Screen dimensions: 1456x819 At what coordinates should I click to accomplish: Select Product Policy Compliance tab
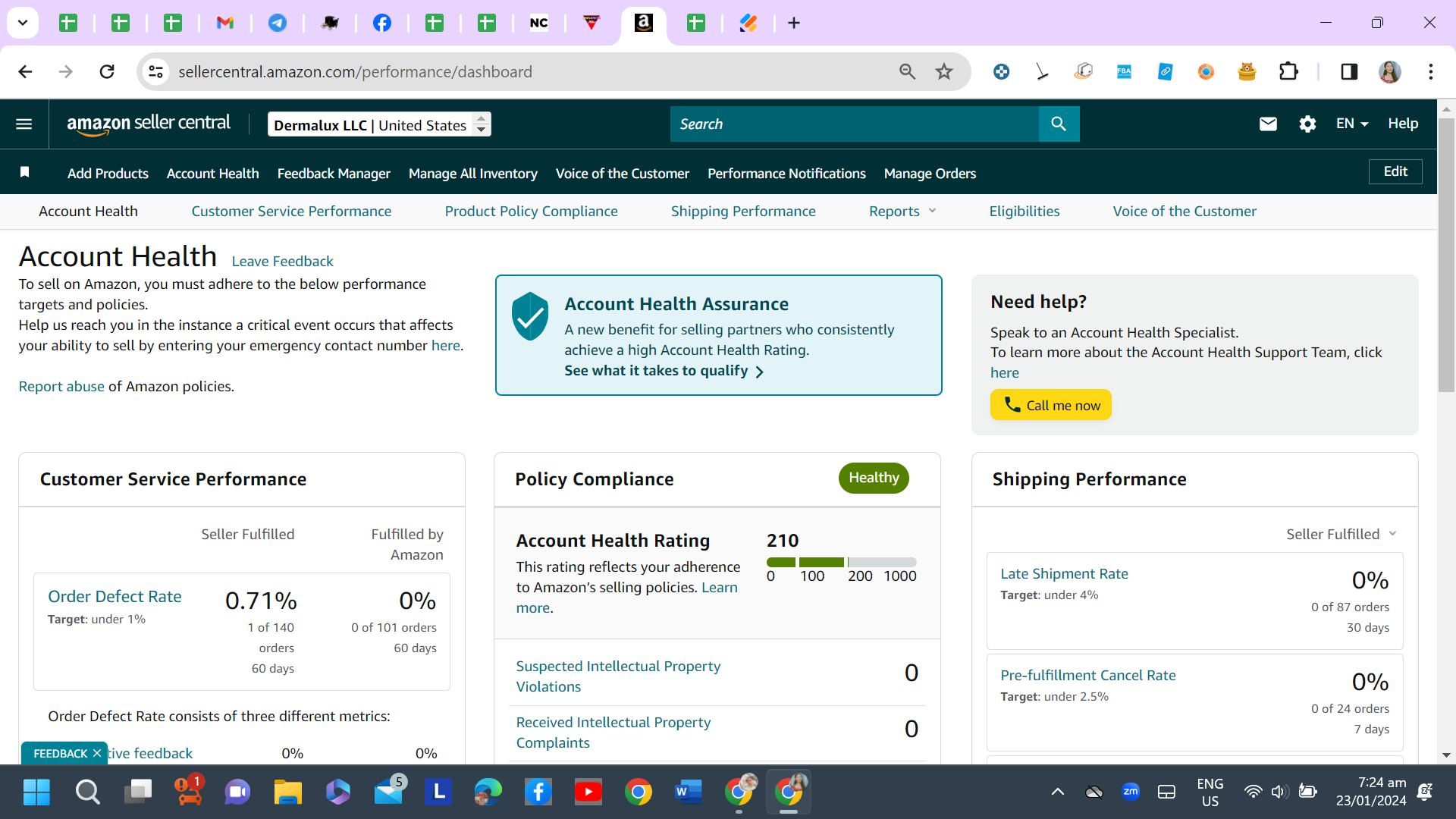click(x=531, y=212)
